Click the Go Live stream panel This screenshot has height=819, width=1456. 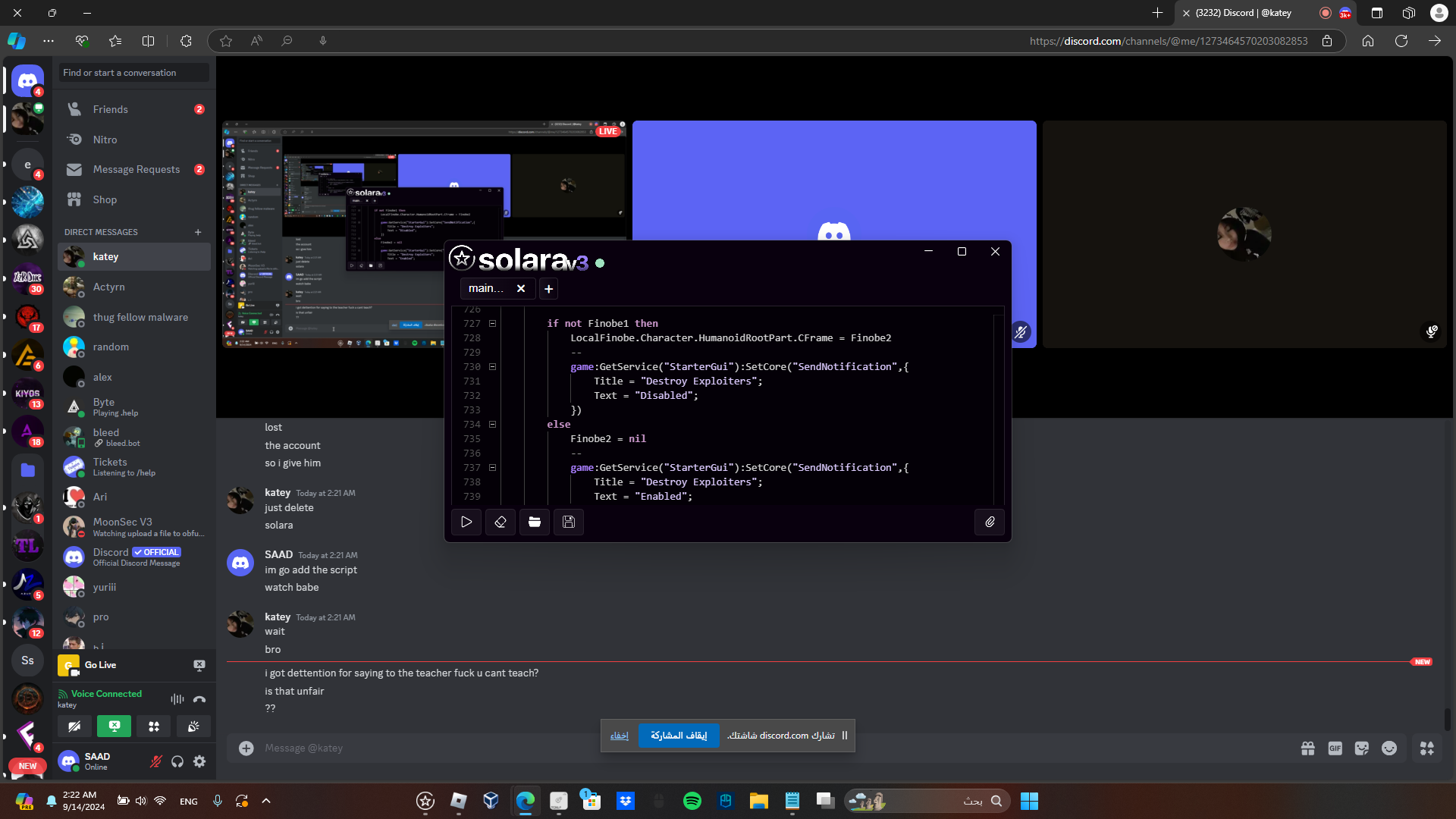click(x=134, y=665)
